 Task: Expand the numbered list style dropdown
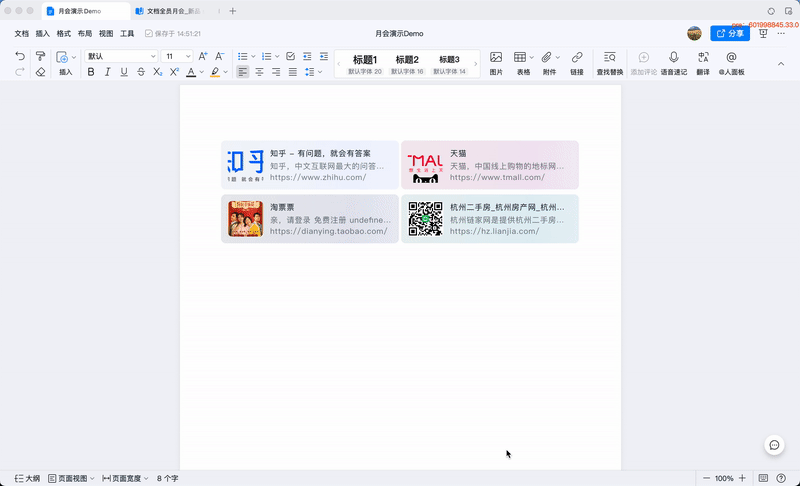[x=277, y=57]
